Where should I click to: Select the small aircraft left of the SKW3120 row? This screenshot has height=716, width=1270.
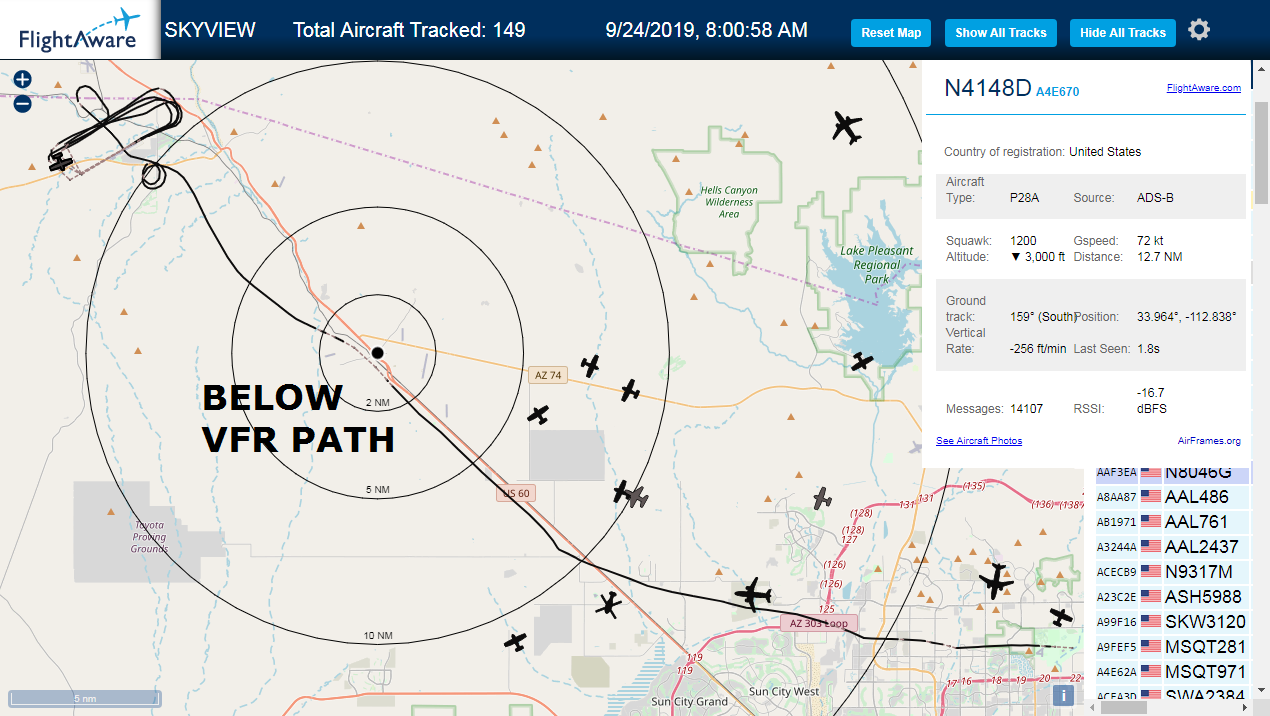1061,617
